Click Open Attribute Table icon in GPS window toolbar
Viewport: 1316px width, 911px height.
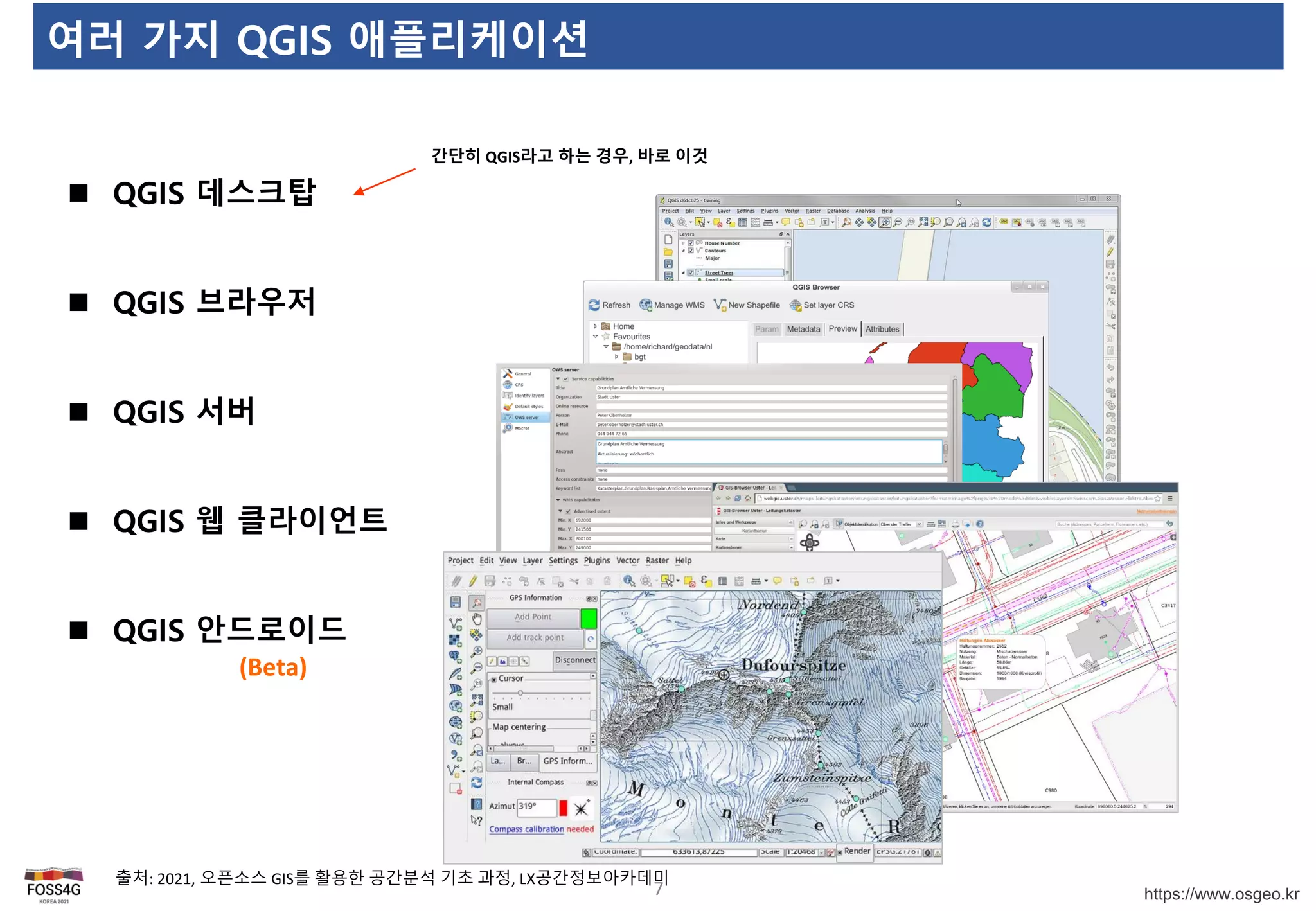click(x=722, y=581)
